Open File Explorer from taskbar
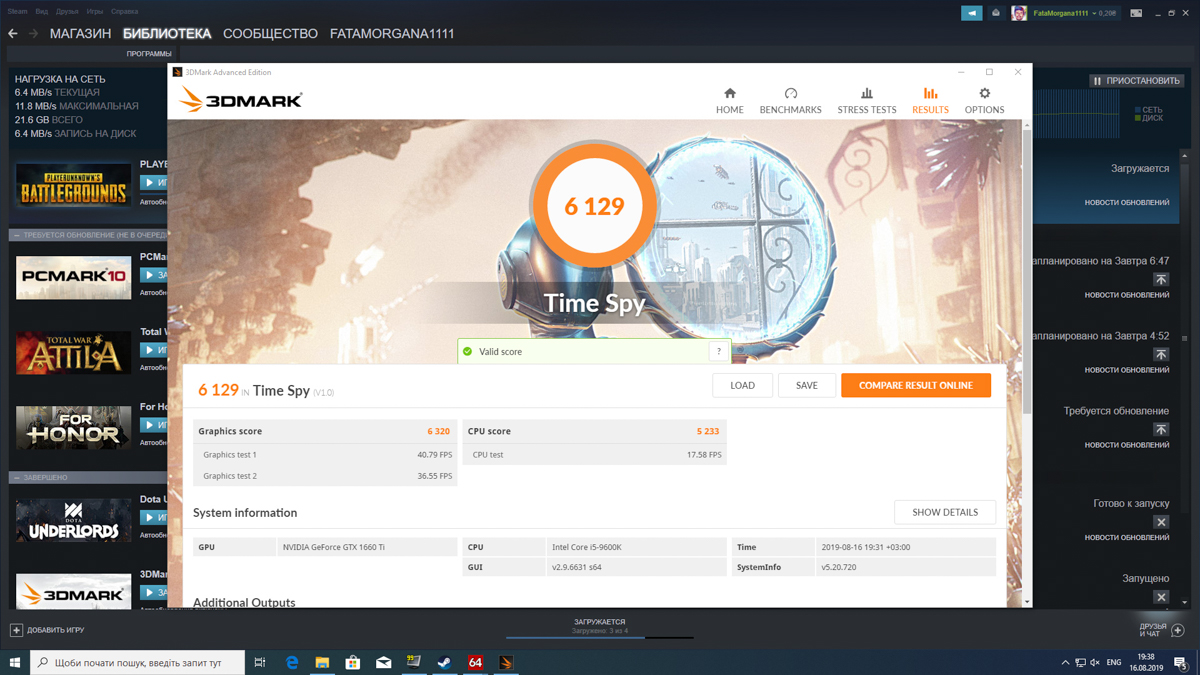 coord(322,662)
